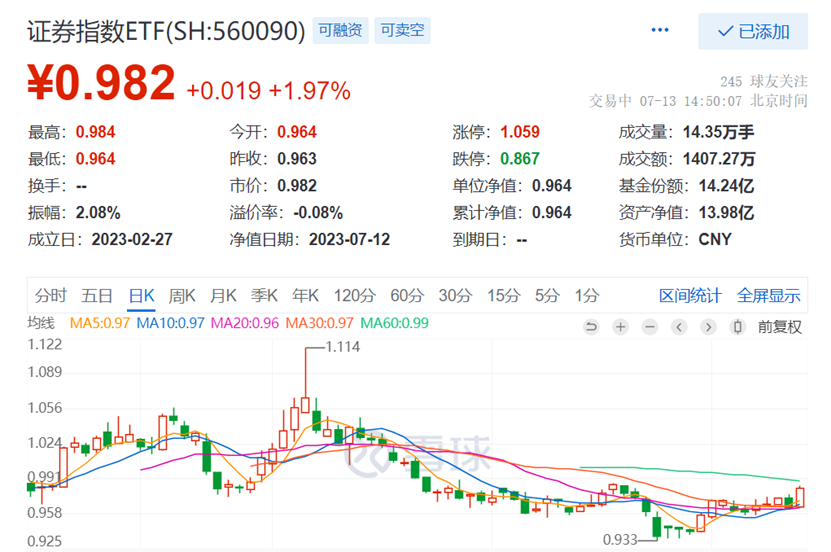Click the 均线 label
The image size is (831, 552).
[x=41, y=323]
